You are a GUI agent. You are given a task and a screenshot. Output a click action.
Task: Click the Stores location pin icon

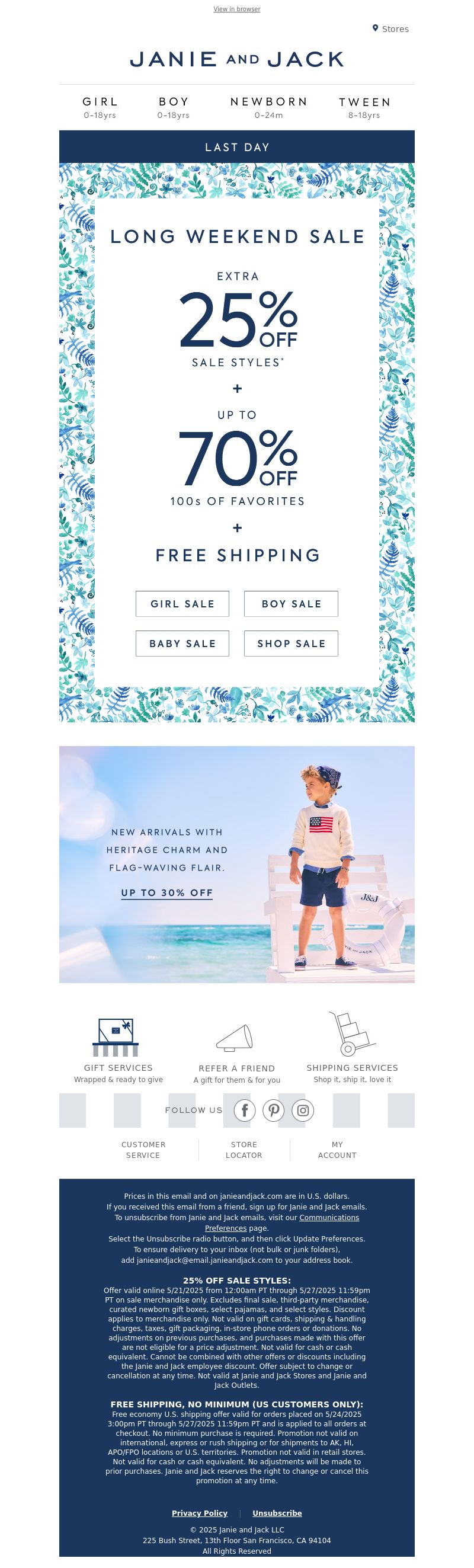coord(376,28)
